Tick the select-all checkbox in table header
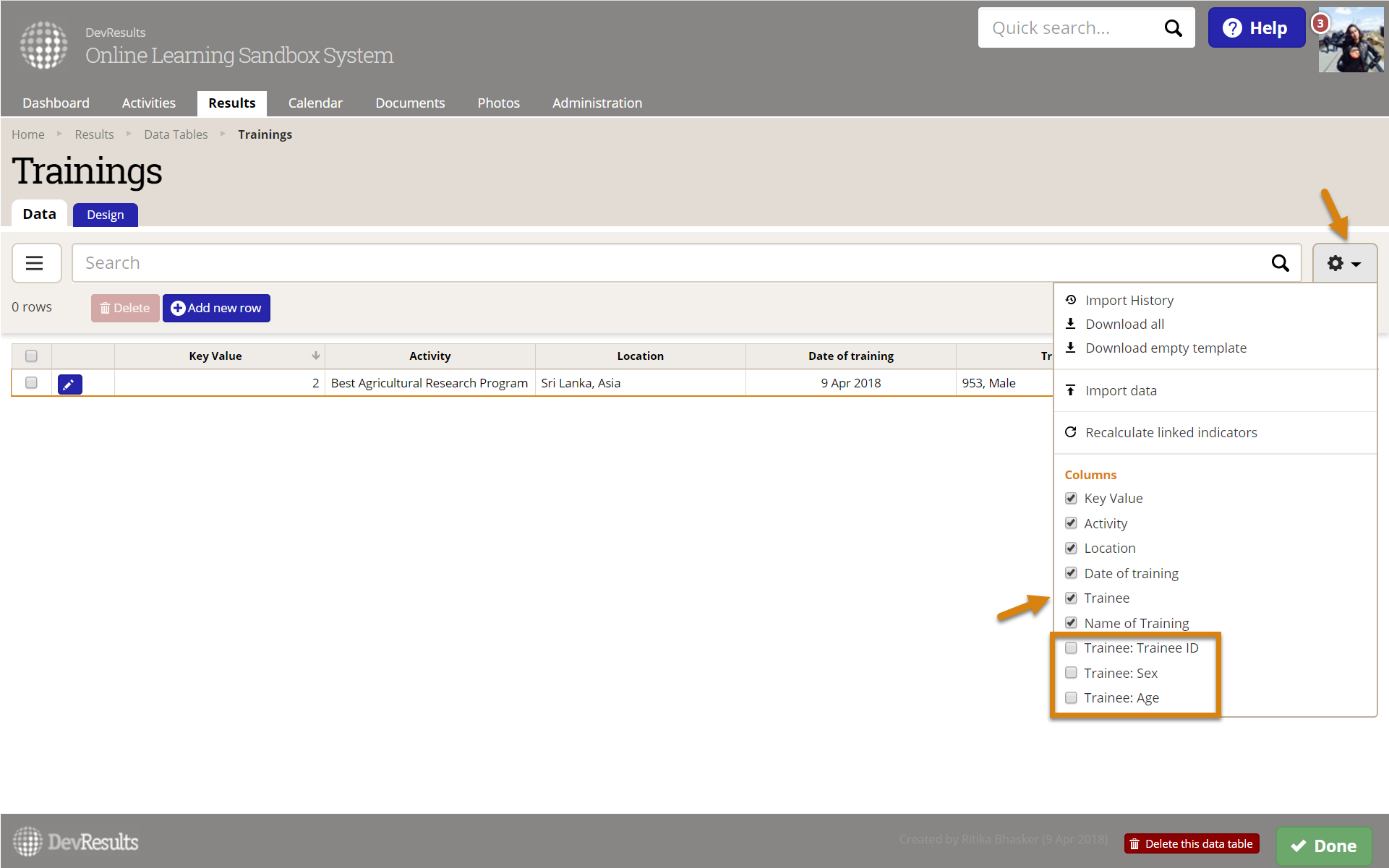 31,356
